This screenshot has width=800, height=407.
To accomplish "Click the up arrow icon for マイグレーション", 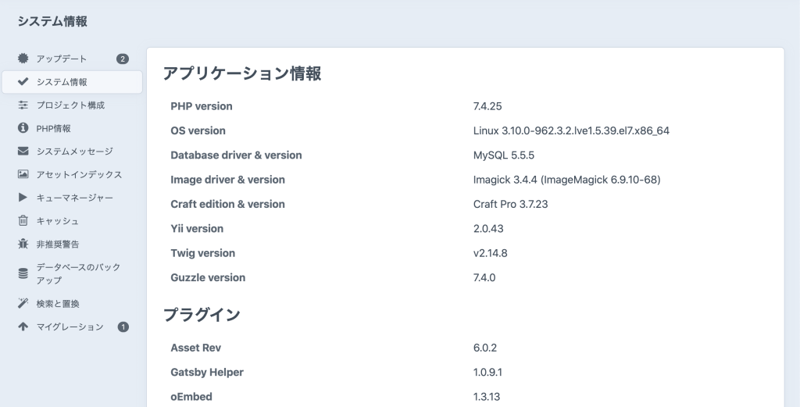I will [x=23, y=327].
